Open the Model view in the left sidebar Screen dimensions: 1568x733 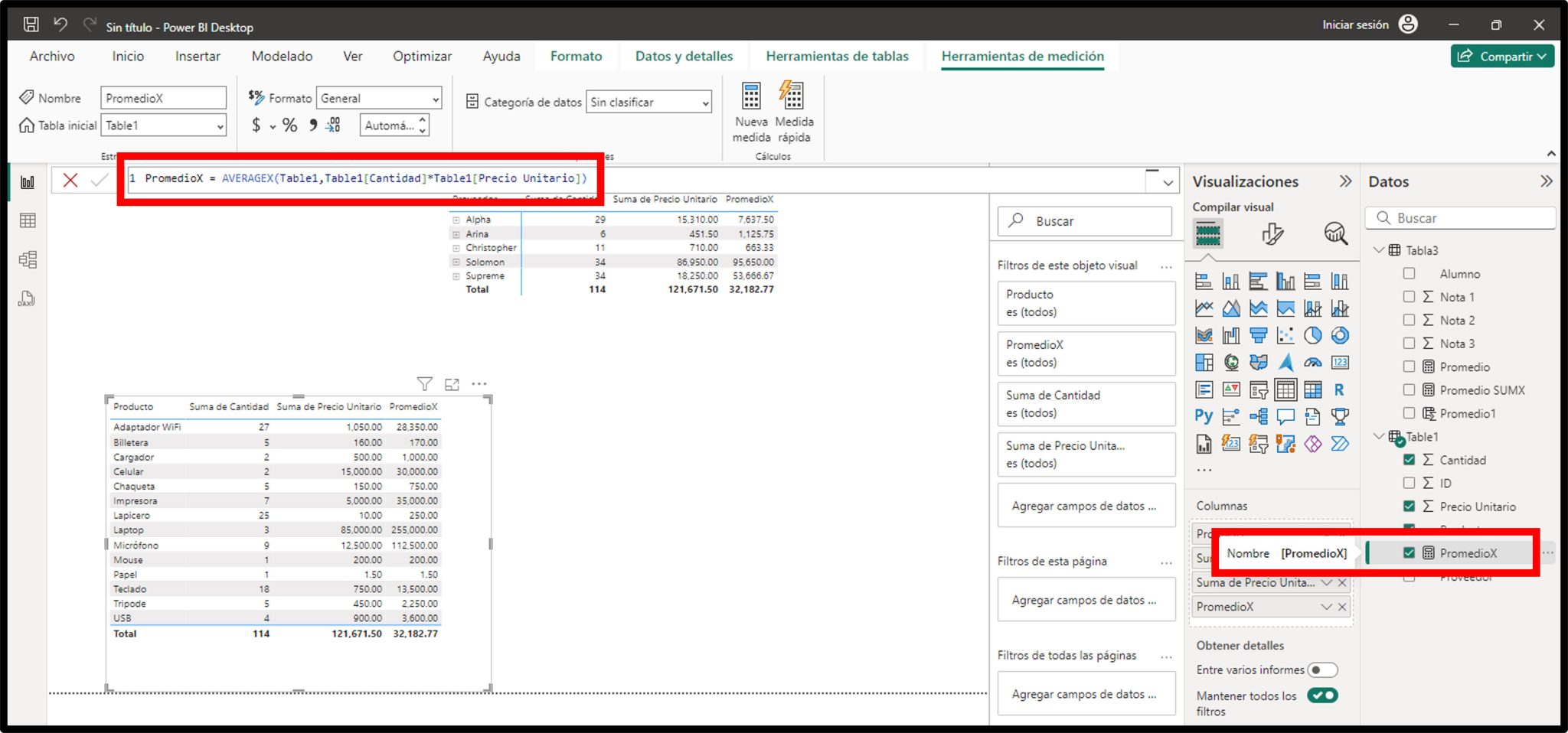[28, 259]
